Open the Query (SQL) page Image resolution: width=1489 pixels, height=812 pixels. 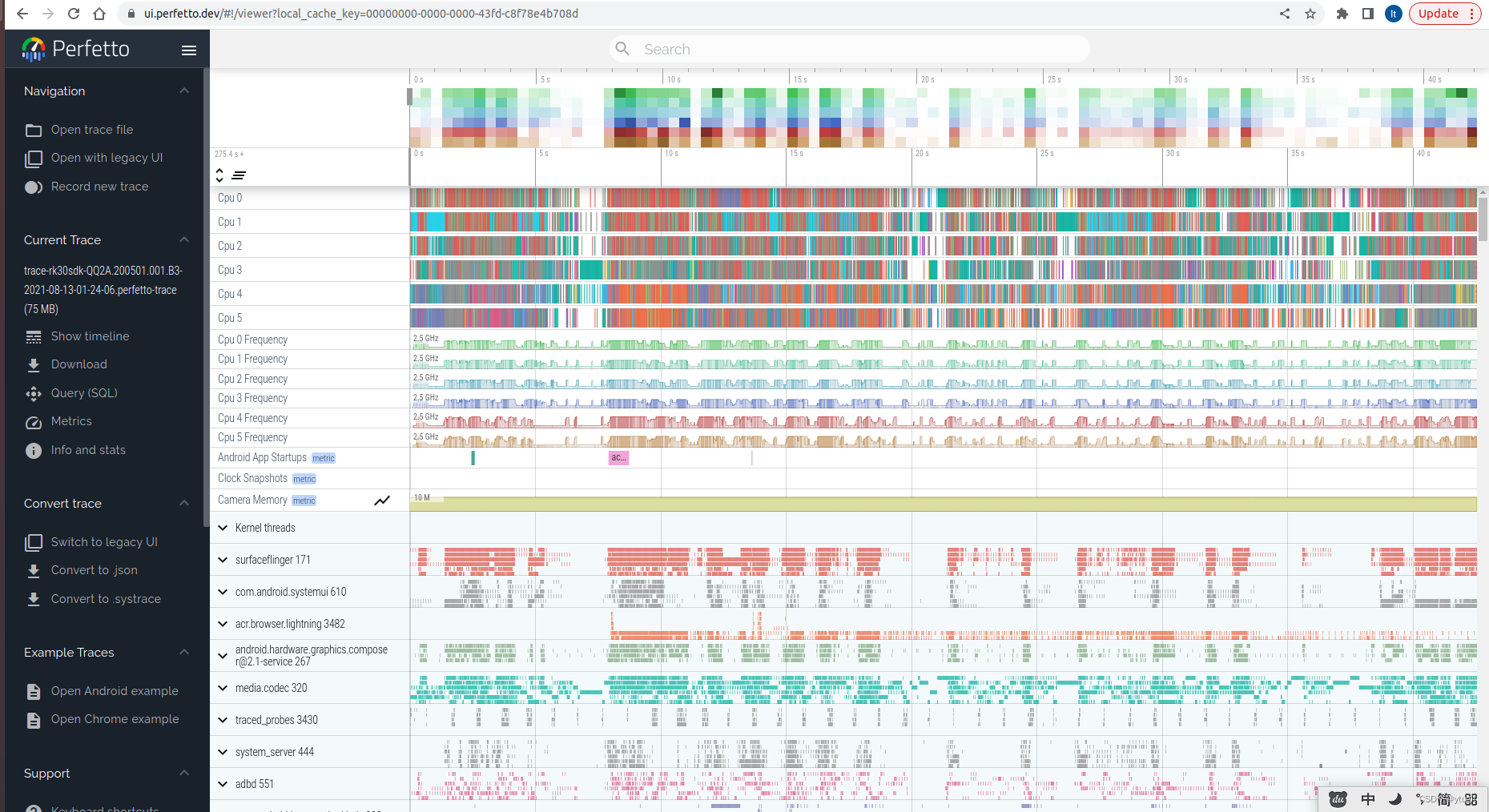point(84,393)
